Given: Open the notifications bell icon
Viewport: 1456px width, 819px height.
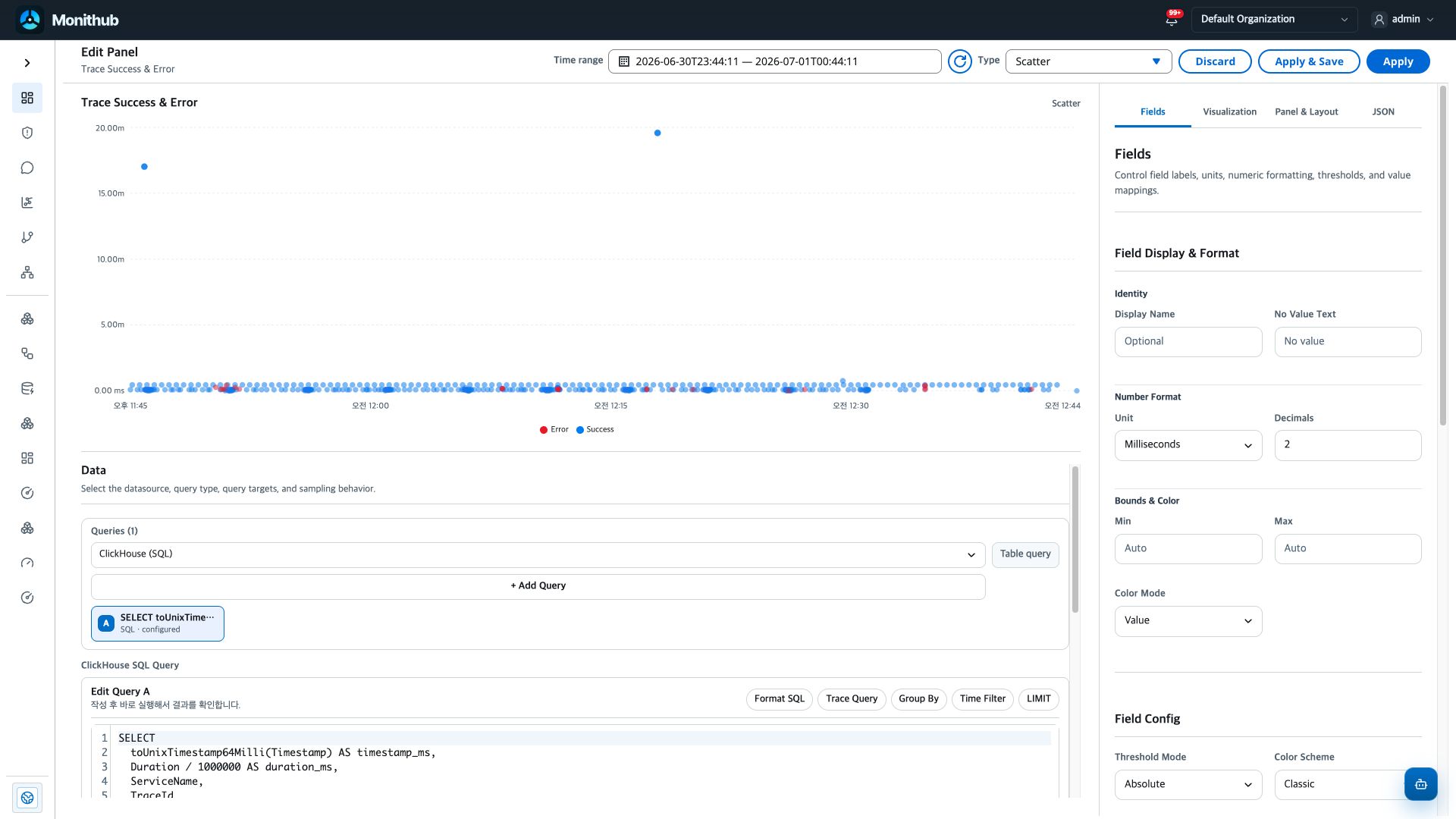Looking at the screenshot, I should [1172, 20].
